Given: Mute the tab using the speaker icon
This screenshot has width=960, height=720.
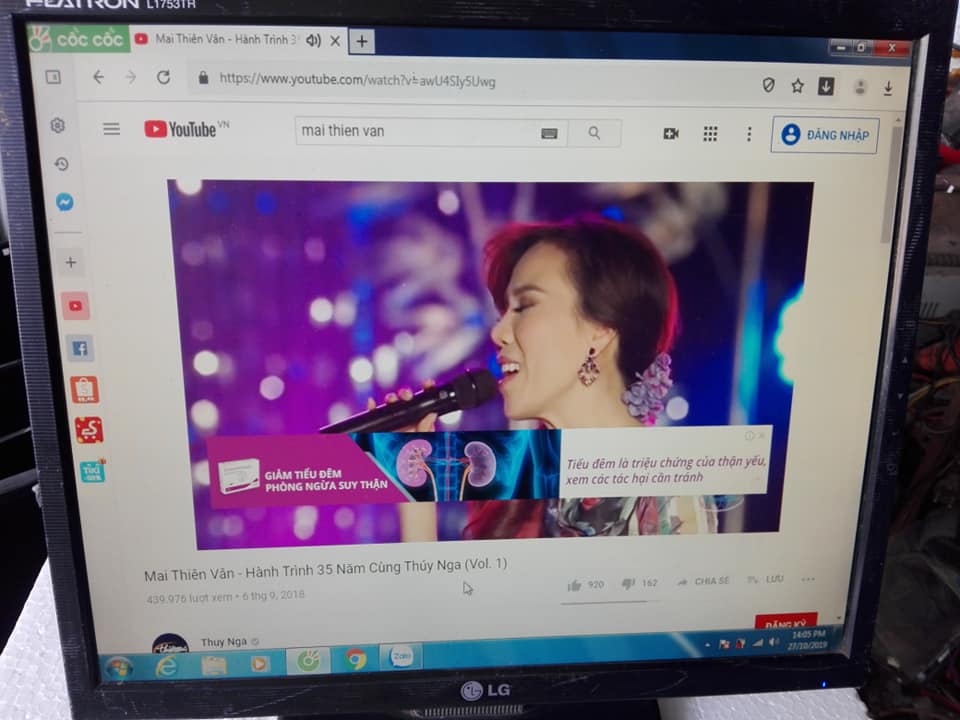Looking at the screenshot, I should [x=313, y=40].
